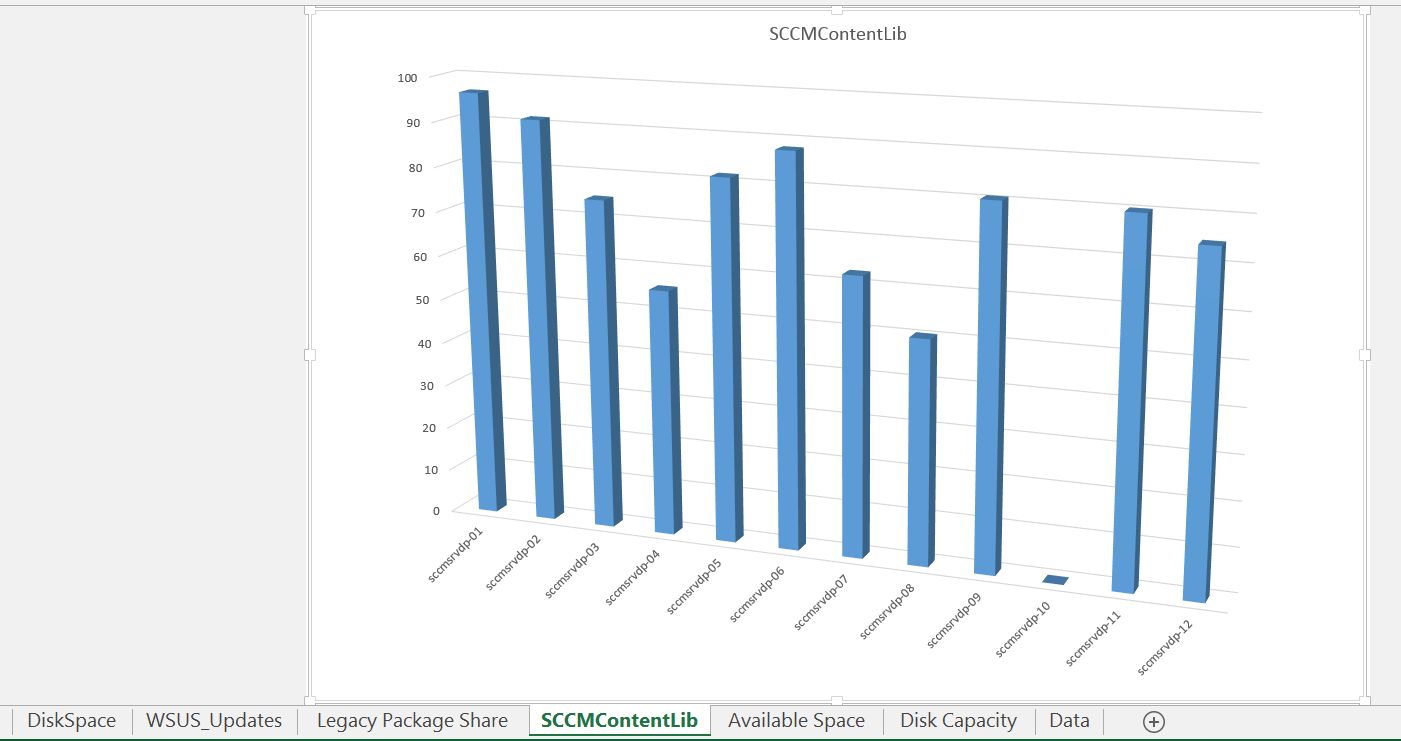Click the active SCCMContentLib sheet tab
1401x741 pixels.
619,721
